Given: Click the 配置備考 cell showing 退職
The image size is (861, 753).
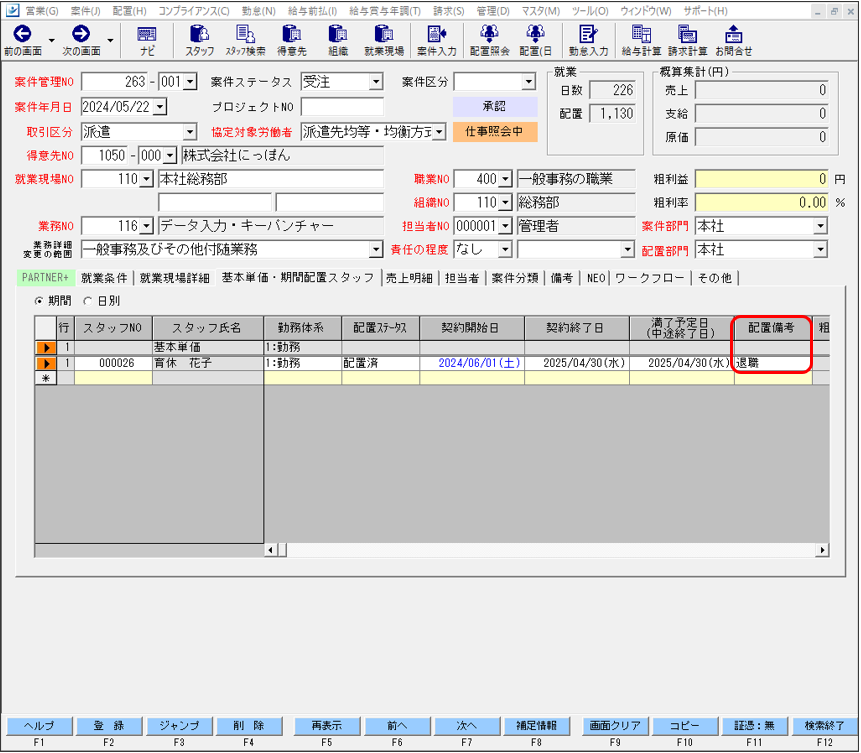Looking at the screenshot, I should tap(773, 364).
